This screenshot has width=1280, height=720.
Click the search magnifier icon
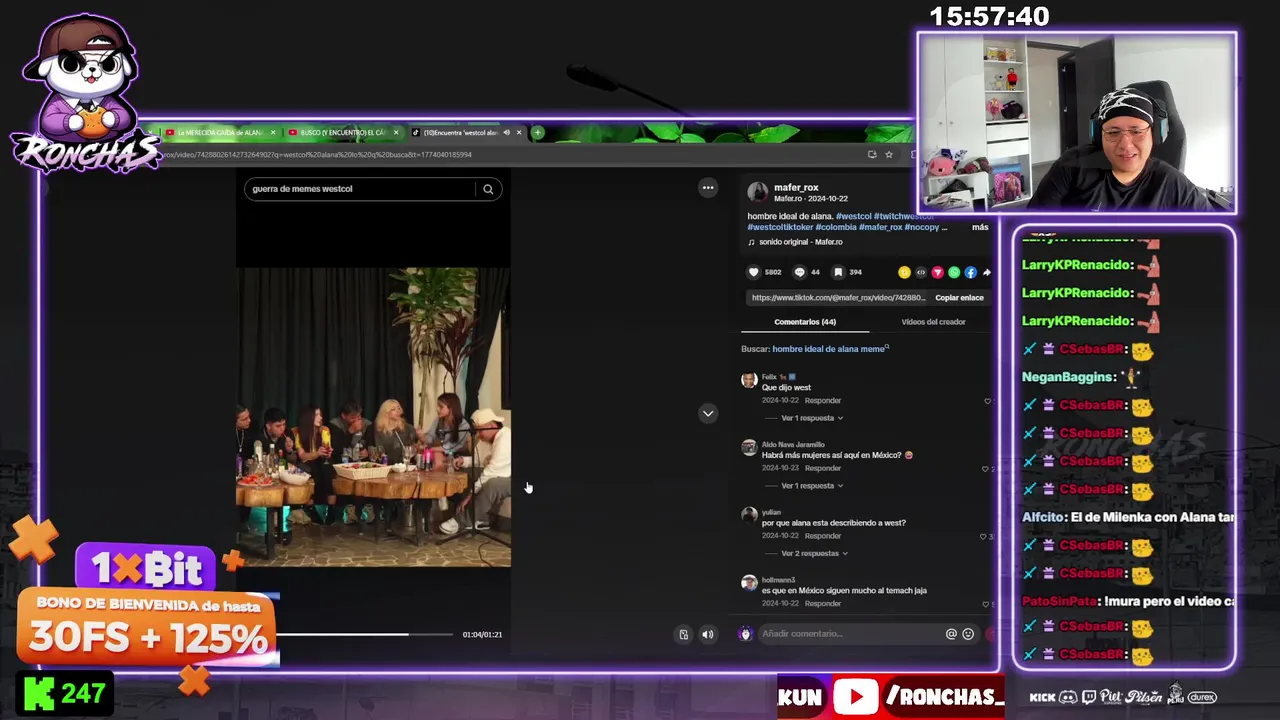[x=488, y=189]
